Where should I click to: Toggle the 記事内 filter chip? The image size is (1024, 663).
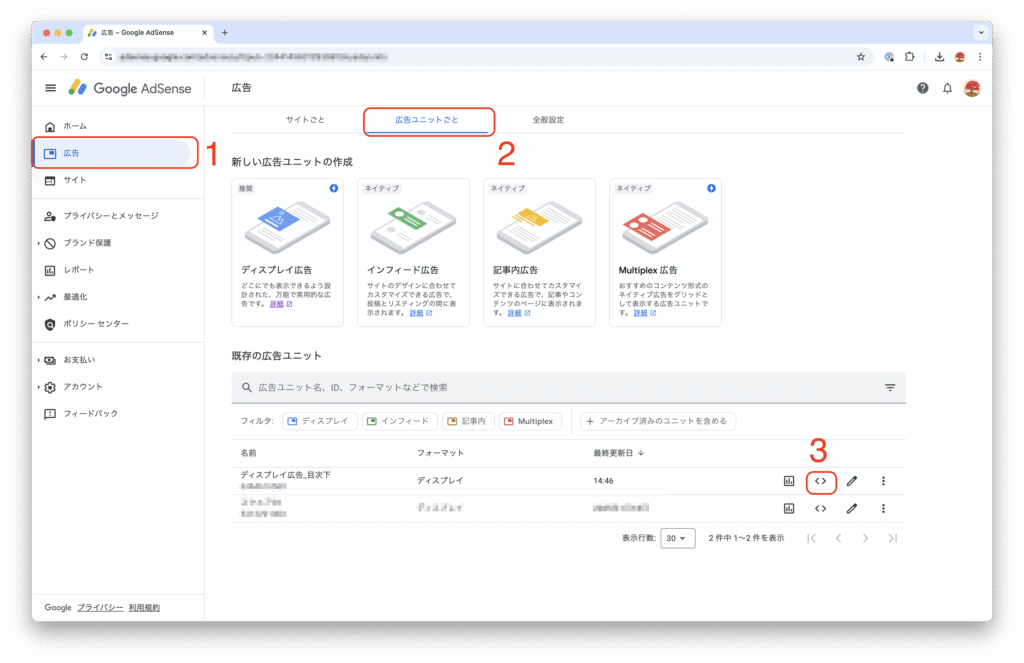coord(468,421)
